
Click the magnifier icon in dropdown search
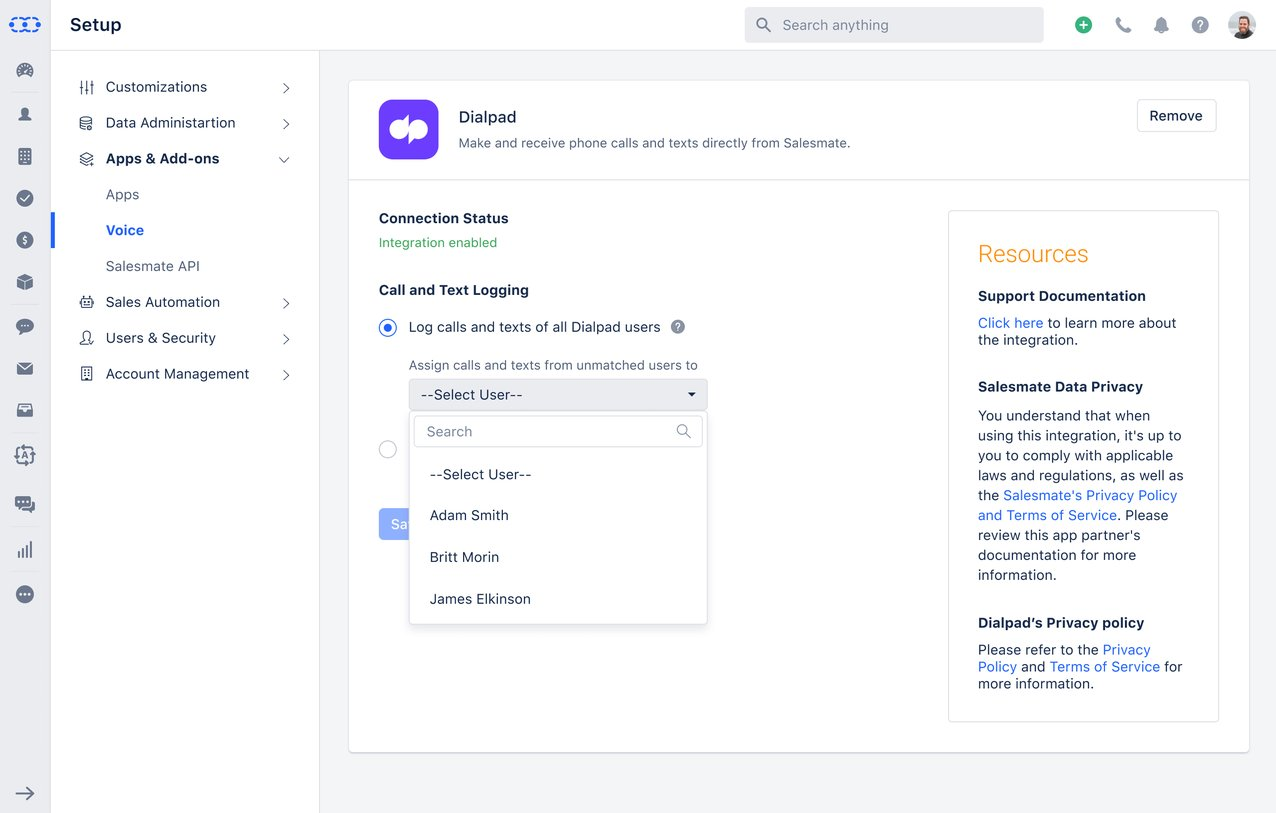(684, 431)
